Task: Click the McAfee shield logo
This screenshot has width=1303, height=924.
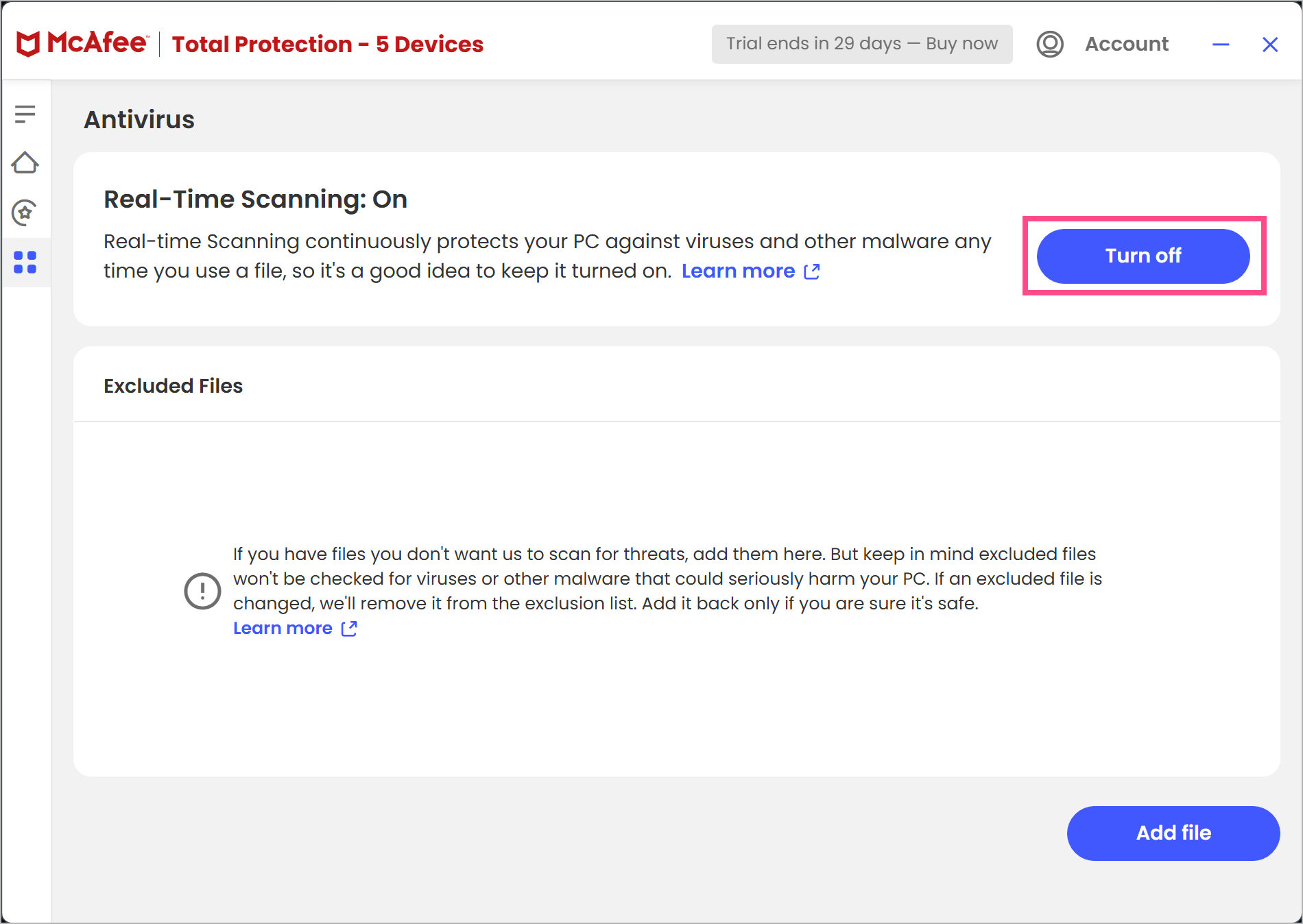Action: 28,44
